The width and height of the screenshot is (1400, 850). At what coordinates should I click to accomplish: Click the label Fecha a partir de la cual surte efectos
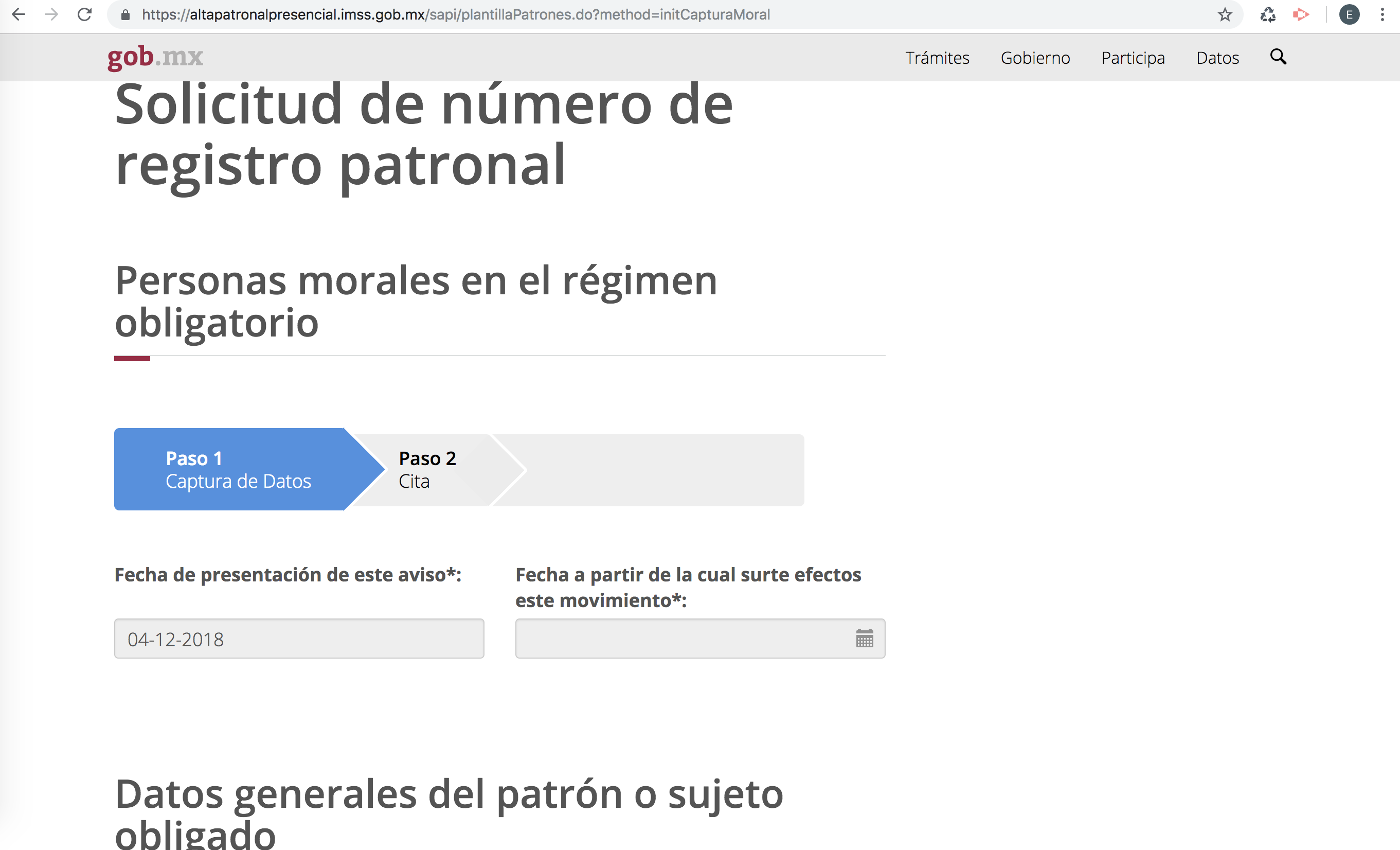coord(688,587)
